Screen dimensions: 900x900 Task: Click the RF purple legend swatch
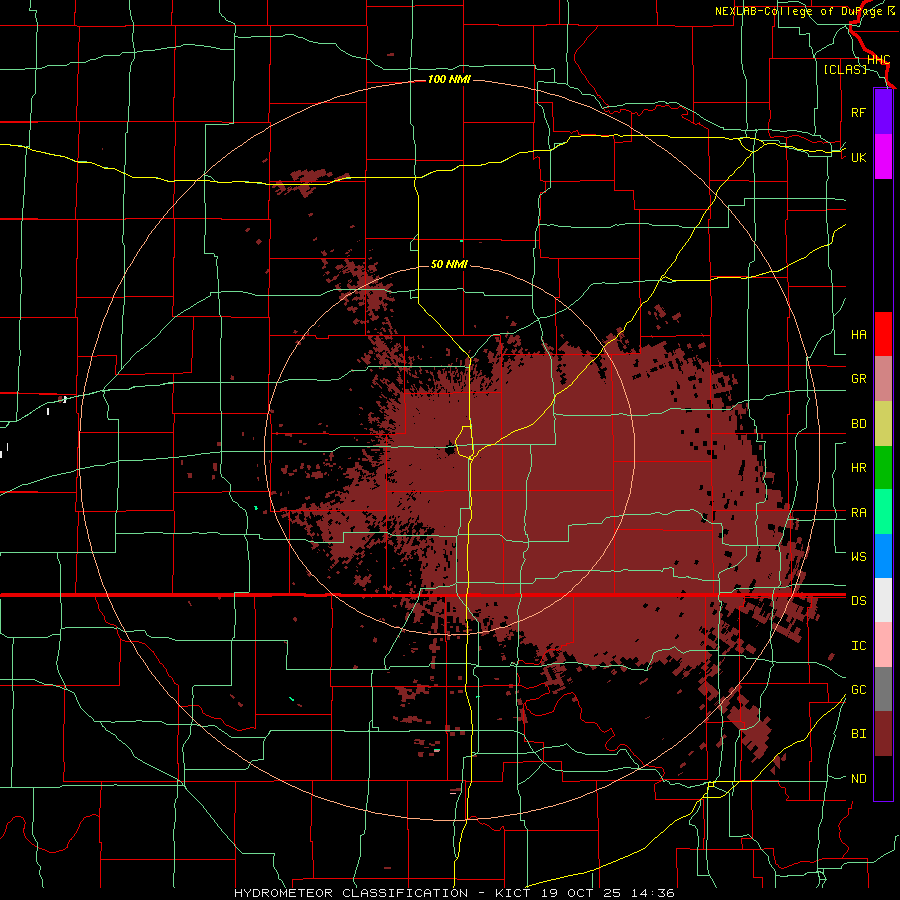click(883, 112)
